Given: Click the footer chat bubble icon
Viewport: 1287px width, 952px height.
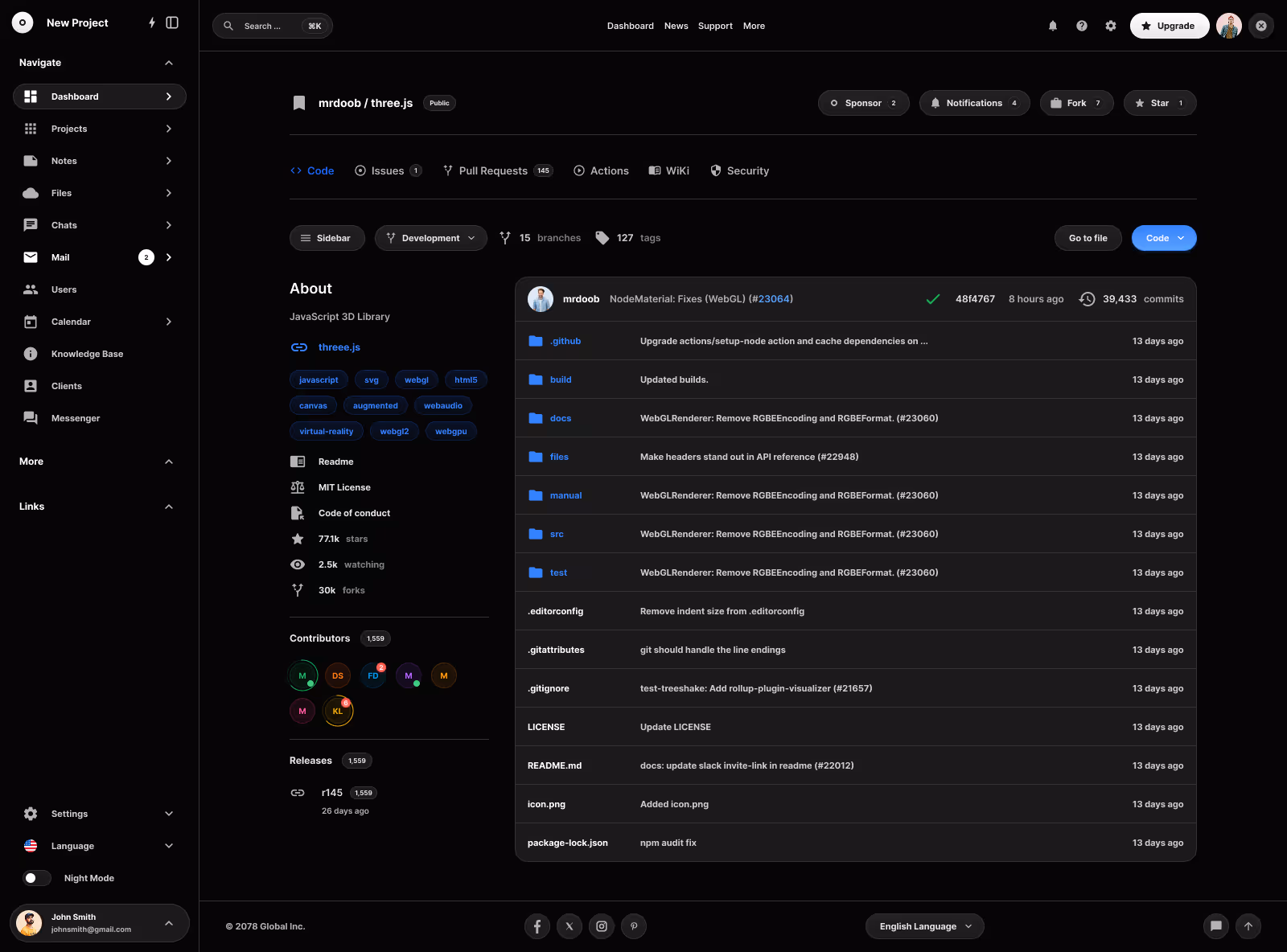Looking at the screenshot, I should click(x=1216, y=926).
